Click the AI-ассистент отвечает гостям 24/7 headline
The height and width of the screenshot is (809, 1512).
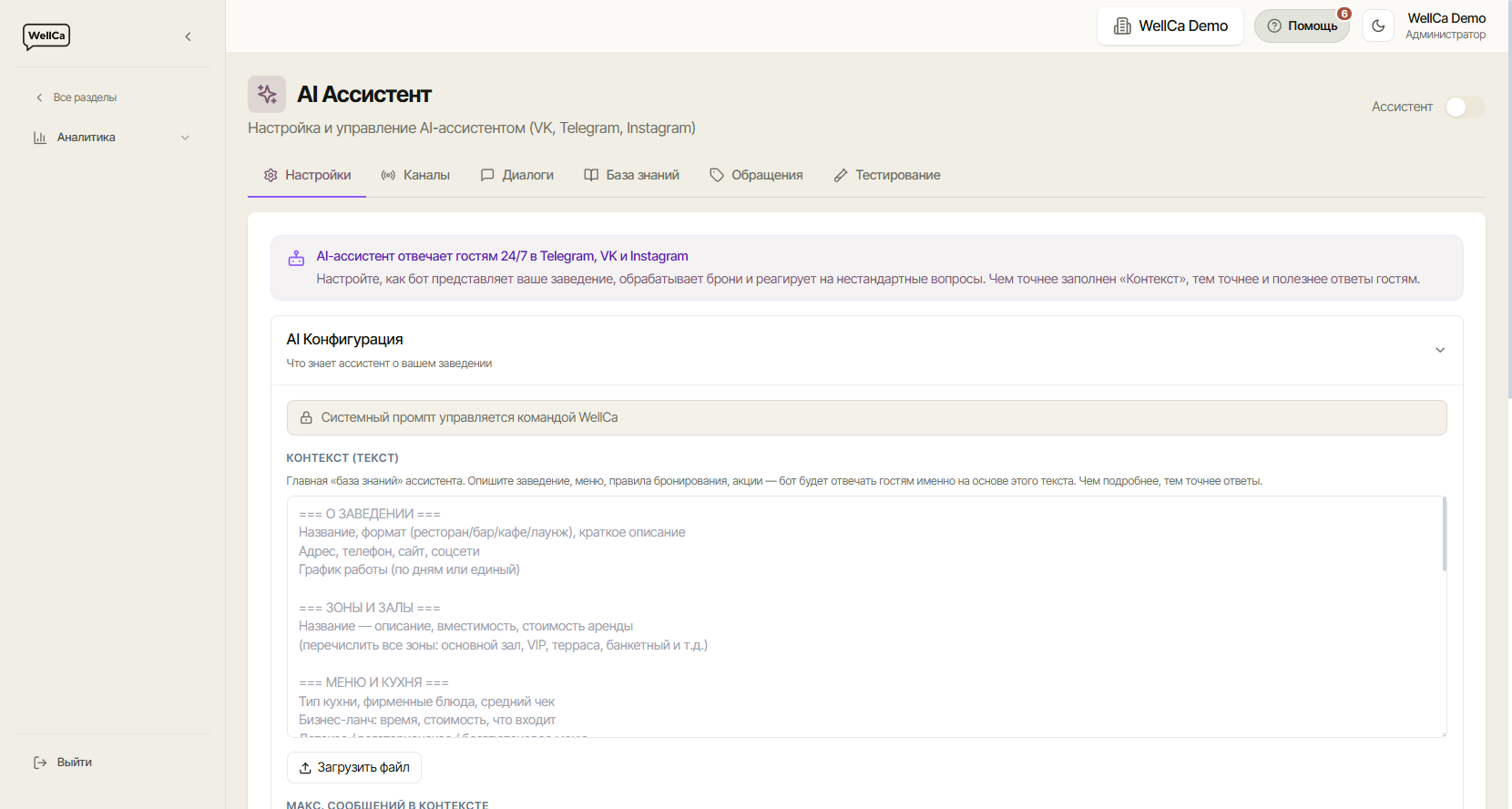502,256
